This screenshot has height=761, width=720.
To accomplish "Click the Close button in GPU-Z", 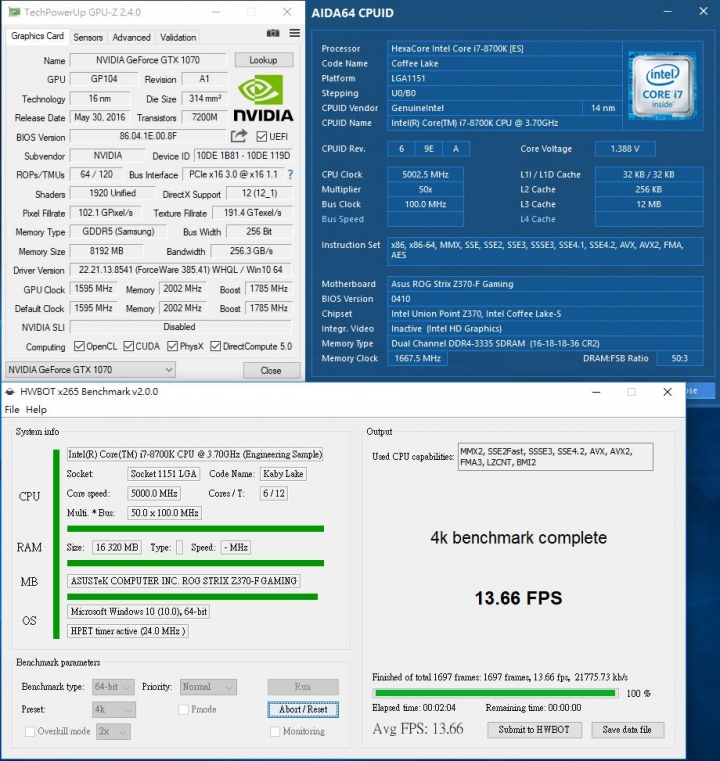I will coord(271,371).
